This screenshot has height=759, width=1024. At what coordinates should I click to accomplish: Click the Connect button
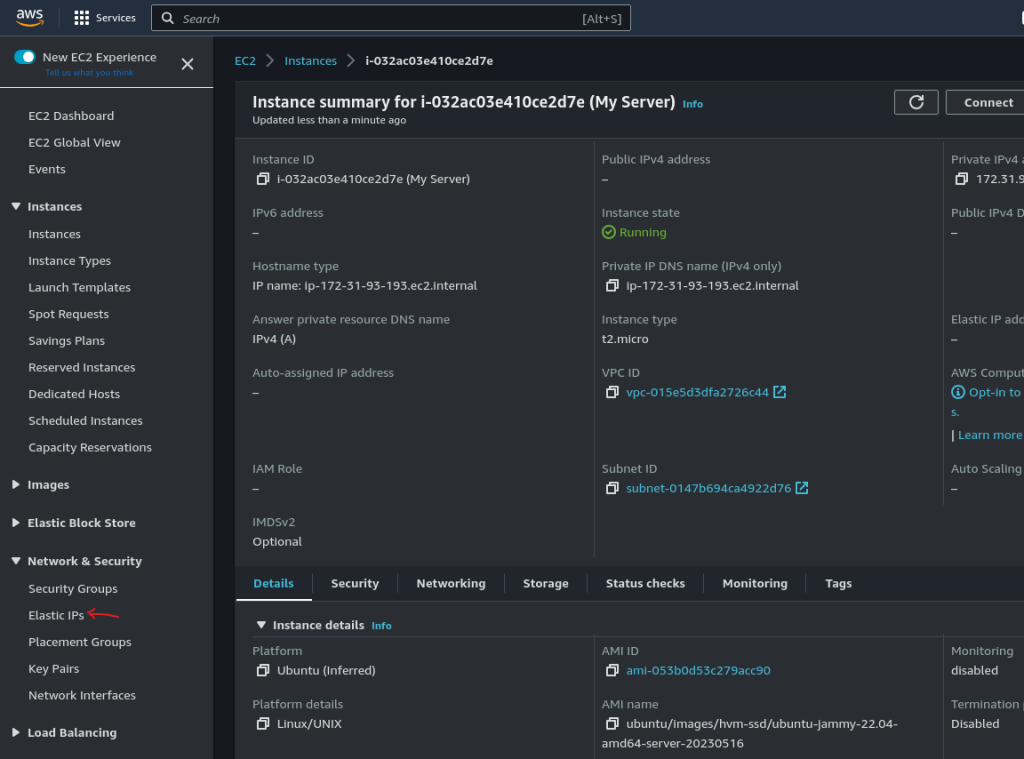coord(987,103)
